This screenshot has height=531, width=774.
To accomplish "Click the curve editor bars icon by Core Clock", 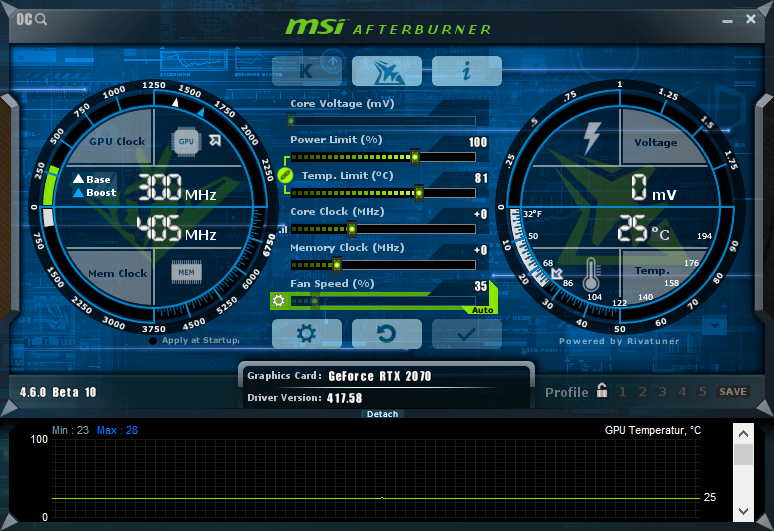I will pyautogui.click(x=283, y=229).
